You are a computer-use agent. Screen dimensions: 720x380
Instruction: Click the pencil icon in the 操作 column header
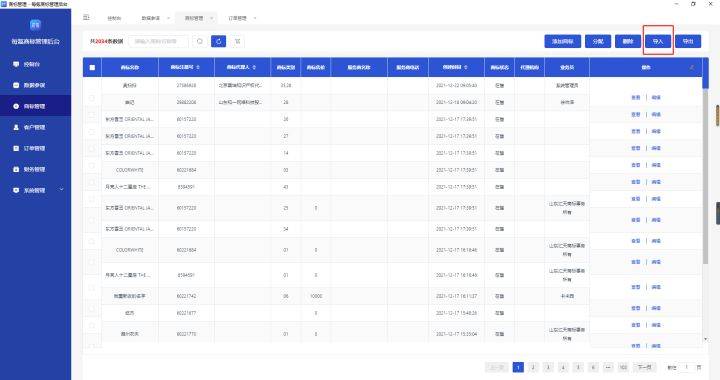pos(692,67)
